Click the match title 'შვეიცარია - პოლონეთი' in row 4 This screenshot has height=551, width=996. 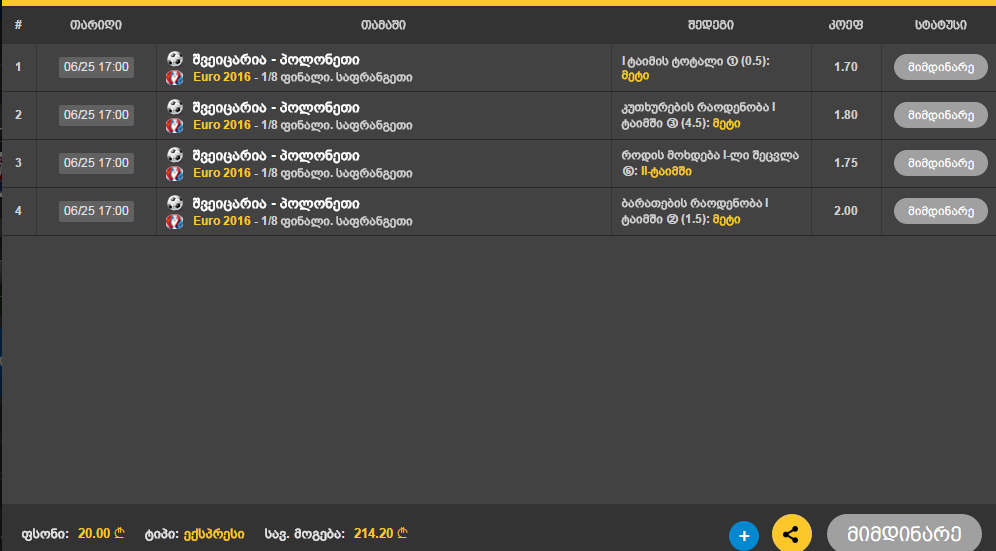point(276,203)
